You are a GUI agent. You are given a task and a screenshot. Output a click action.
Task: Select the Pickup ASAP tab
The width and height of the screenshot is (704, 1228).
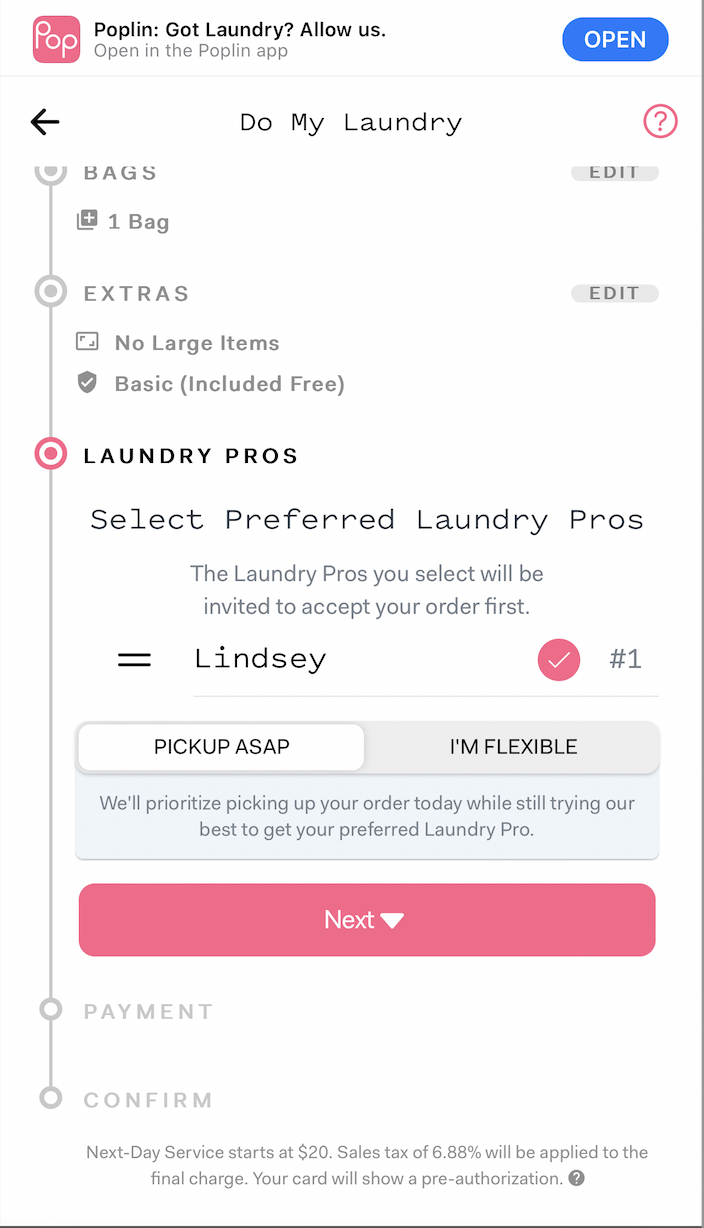(x=220, y=746)
